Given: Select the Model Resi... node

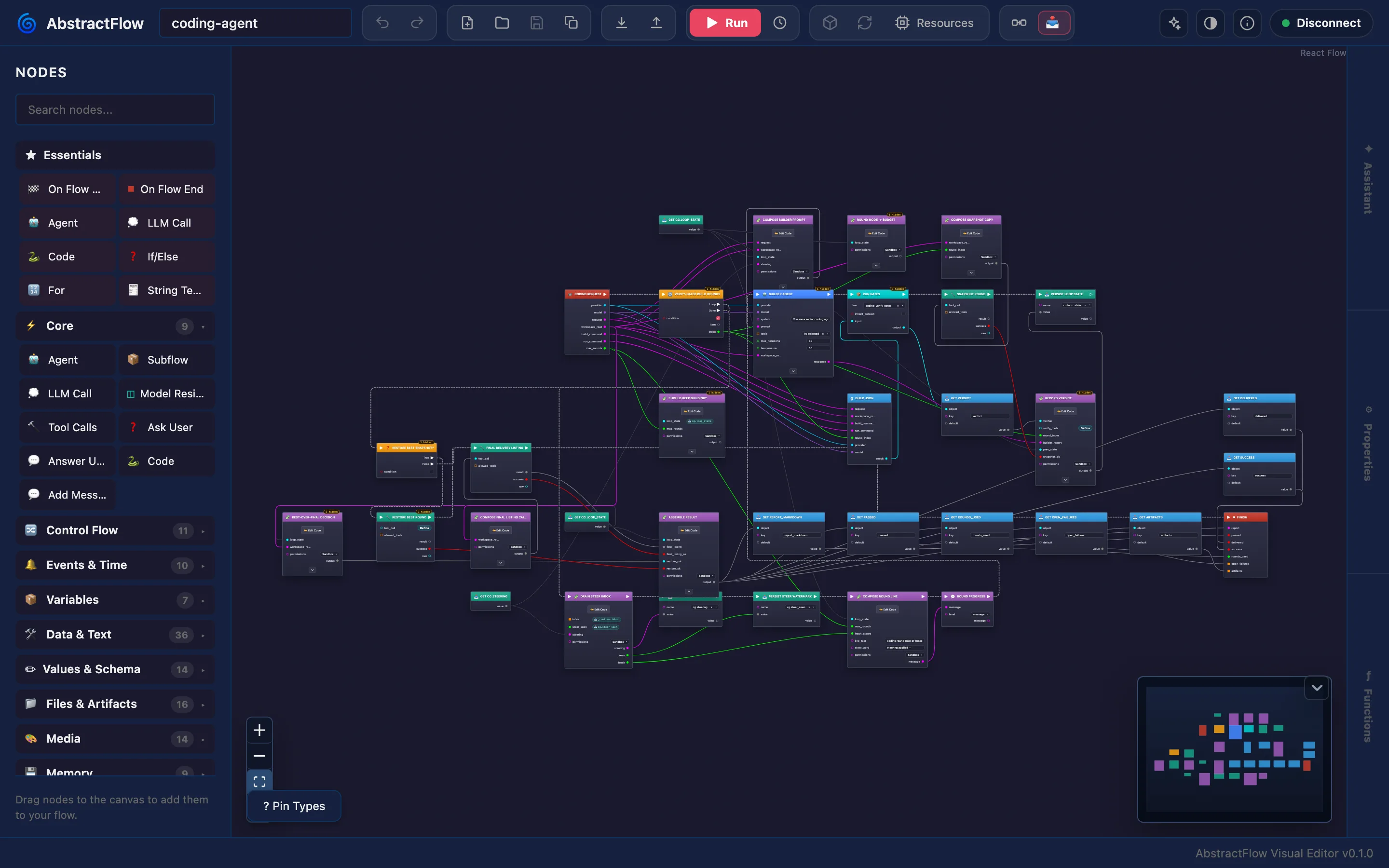Looking at the screenshot, I should pyautogui.click(x=167, y=394).
